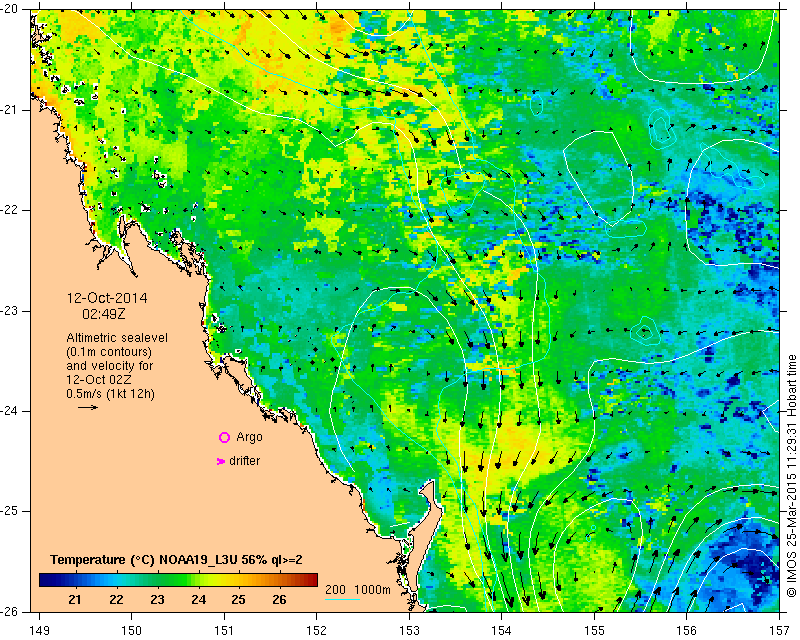
Task: Click the color bar value "24"
Action: [198, 599]
